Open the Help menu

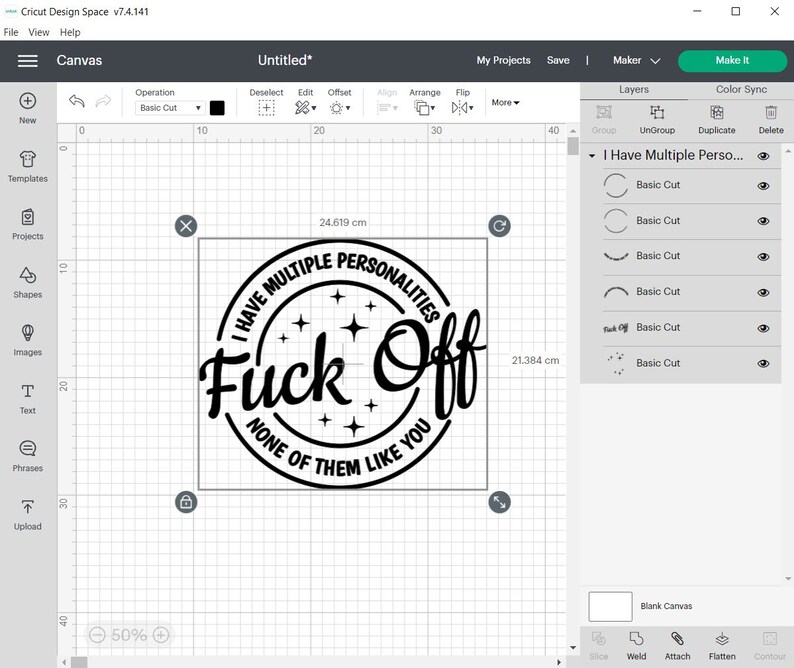click(x=70, y=32)
